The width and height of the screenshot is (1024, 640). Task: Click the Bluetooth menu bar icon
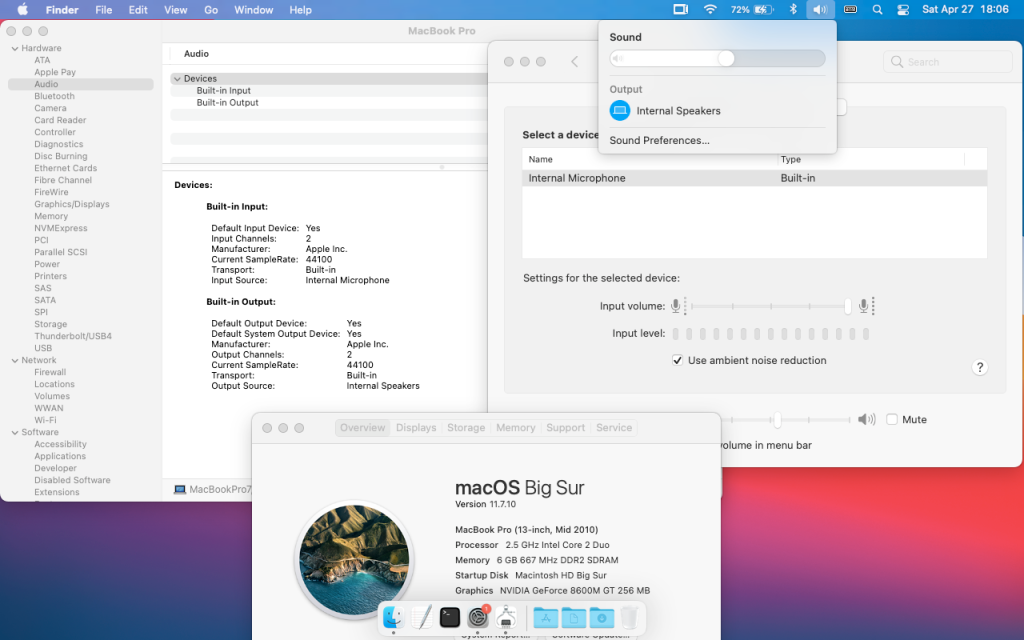(793, 10)
